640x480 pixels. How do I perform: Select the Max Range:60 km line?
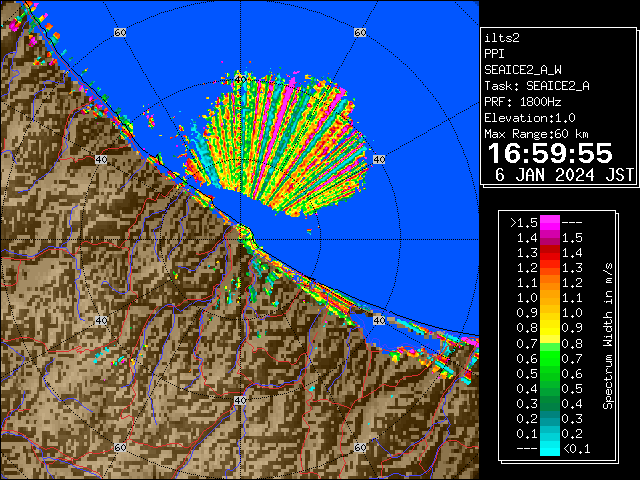pyautogui.click(x=536, y=134)
